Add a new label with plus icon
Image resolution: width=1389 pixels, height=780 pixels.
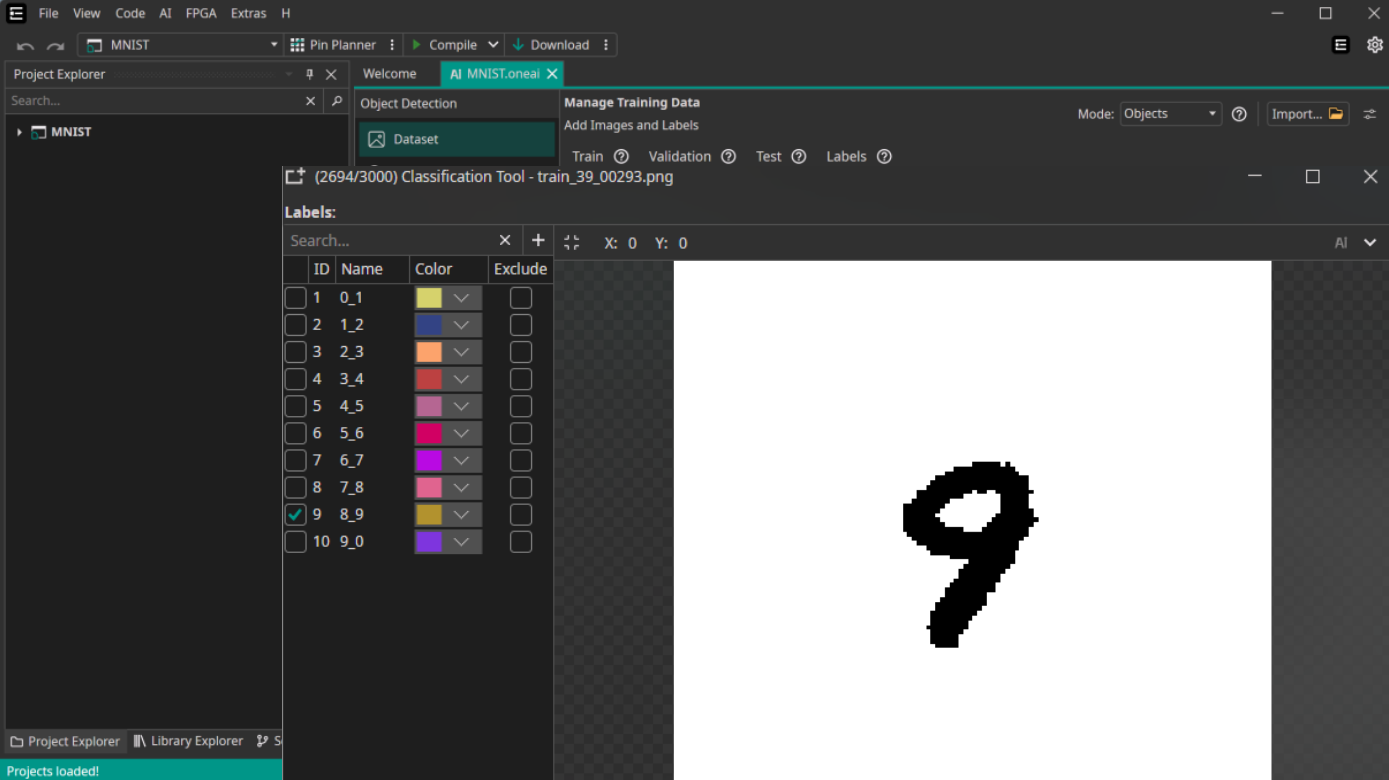[x=538, y=240]
